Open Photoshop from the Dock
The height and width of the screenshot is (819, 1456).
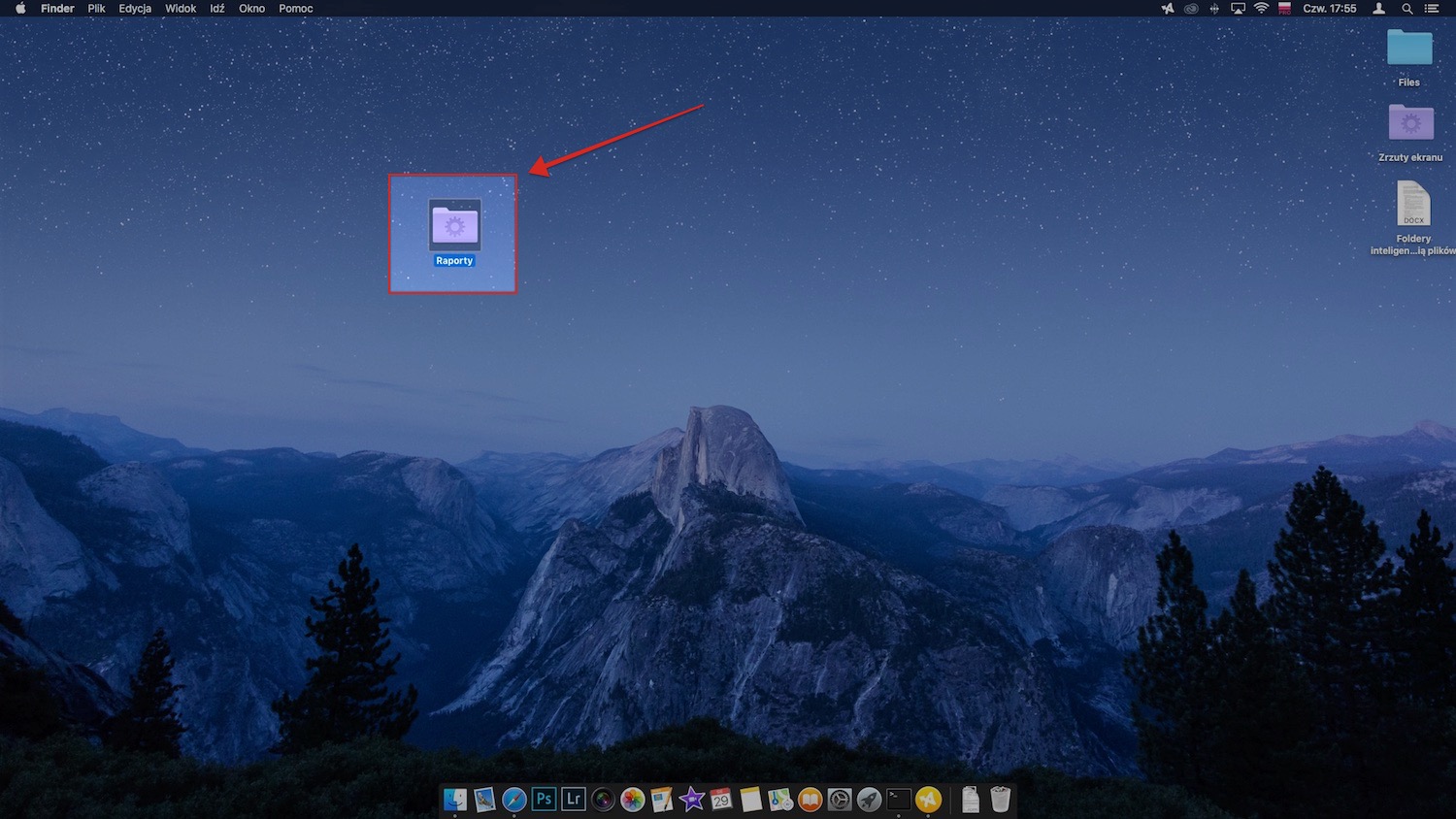coord(544,800)
